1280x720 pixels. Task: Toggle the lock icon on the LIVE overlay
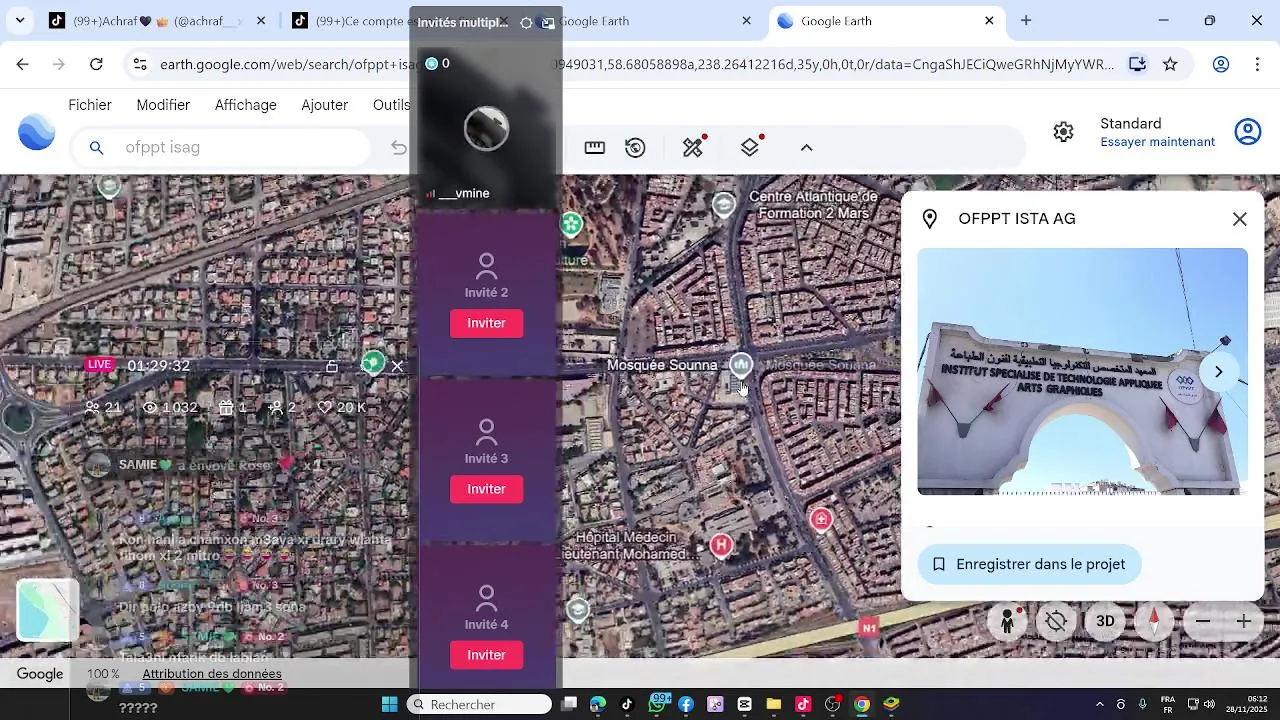pos(332,366)
